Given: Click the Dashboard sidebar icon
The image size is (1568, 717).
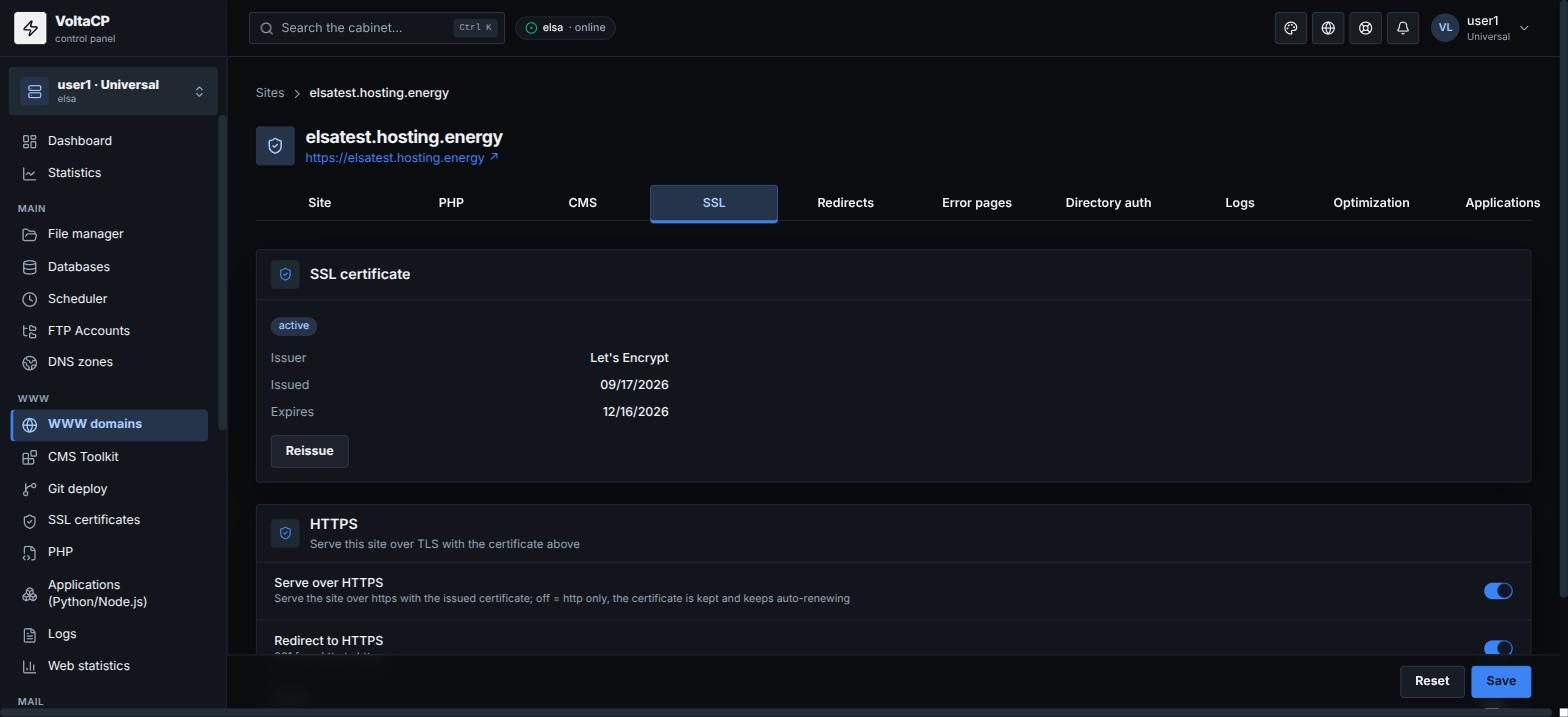Looking at the screenshot, I should pyautogui.click(x=30, y=141).
